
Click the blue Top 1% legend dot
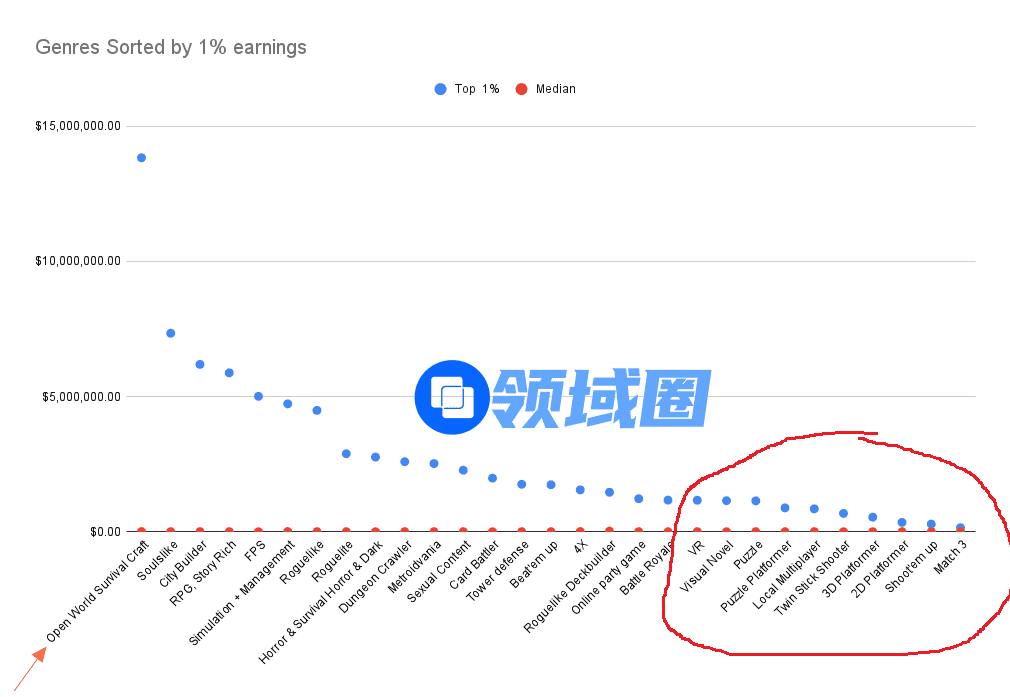pos(440,89)
